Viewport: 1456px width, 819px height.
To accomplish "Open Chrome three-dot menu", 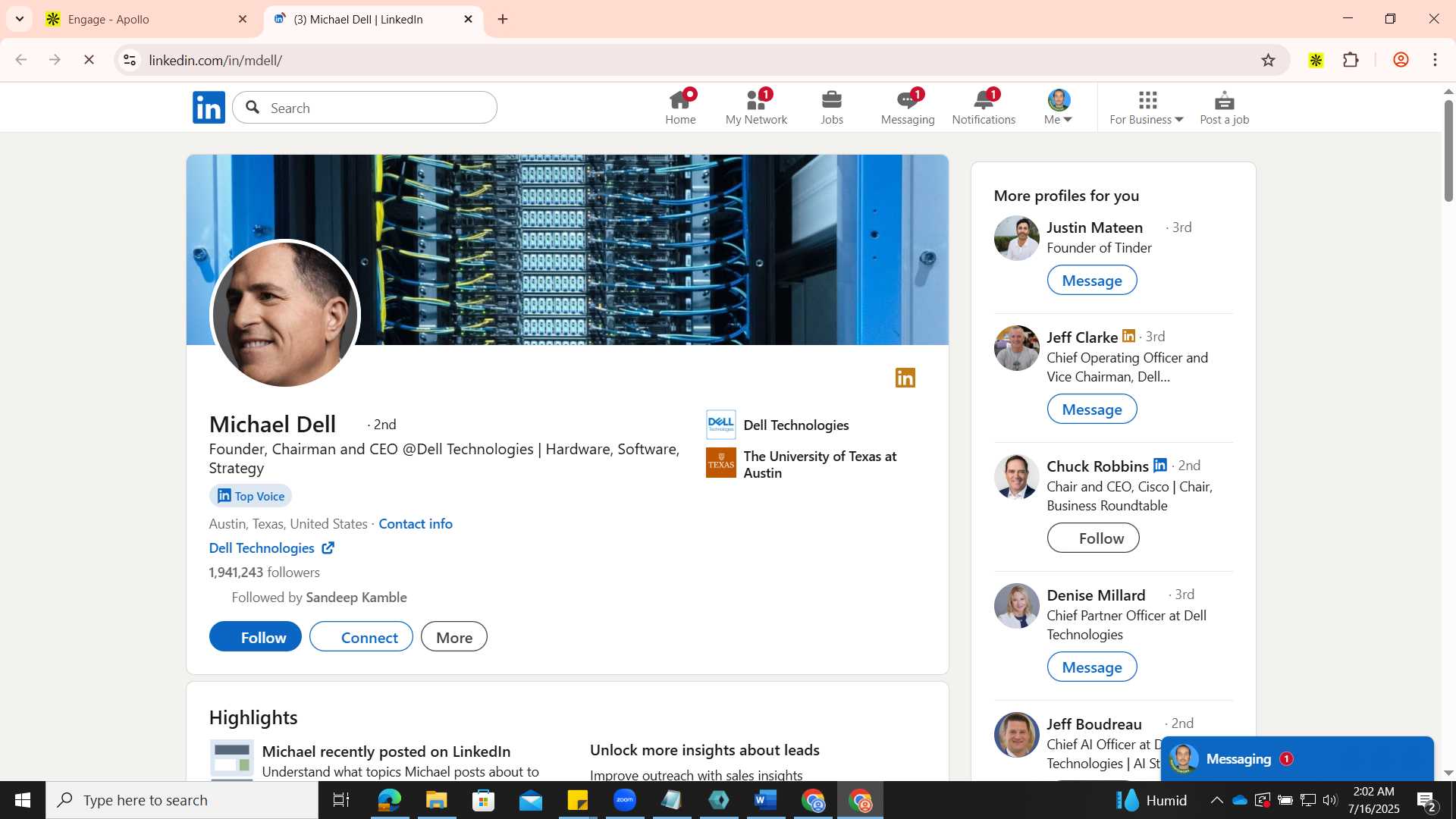I will 1435,60.
